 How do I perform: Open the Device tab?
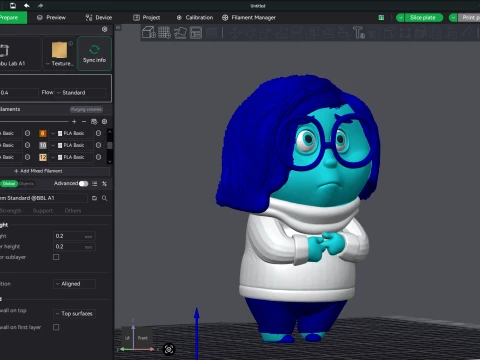pos(99,18)
